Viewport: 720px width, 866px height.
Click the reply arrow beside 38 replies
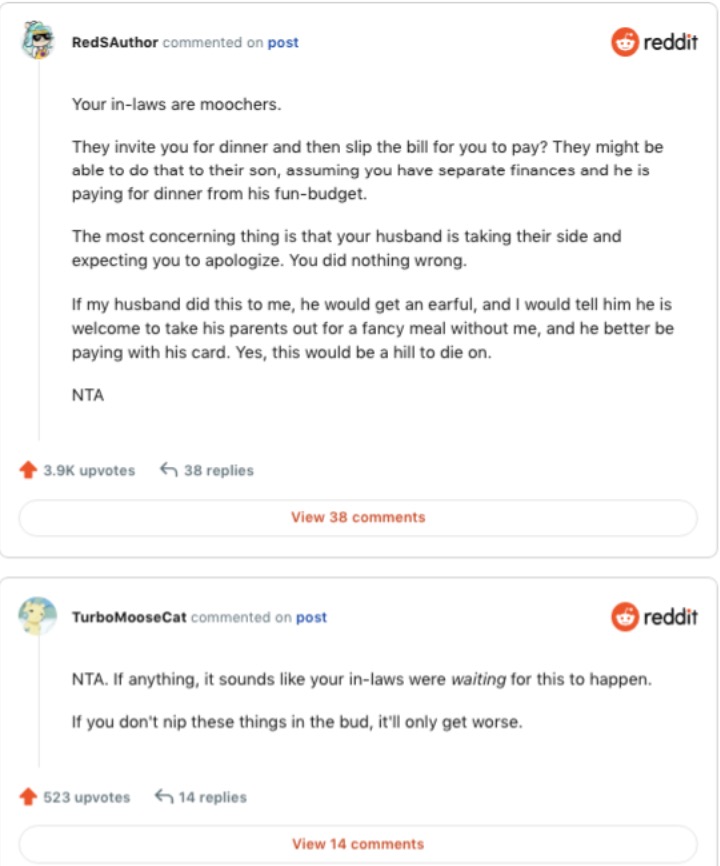(168, 470)
